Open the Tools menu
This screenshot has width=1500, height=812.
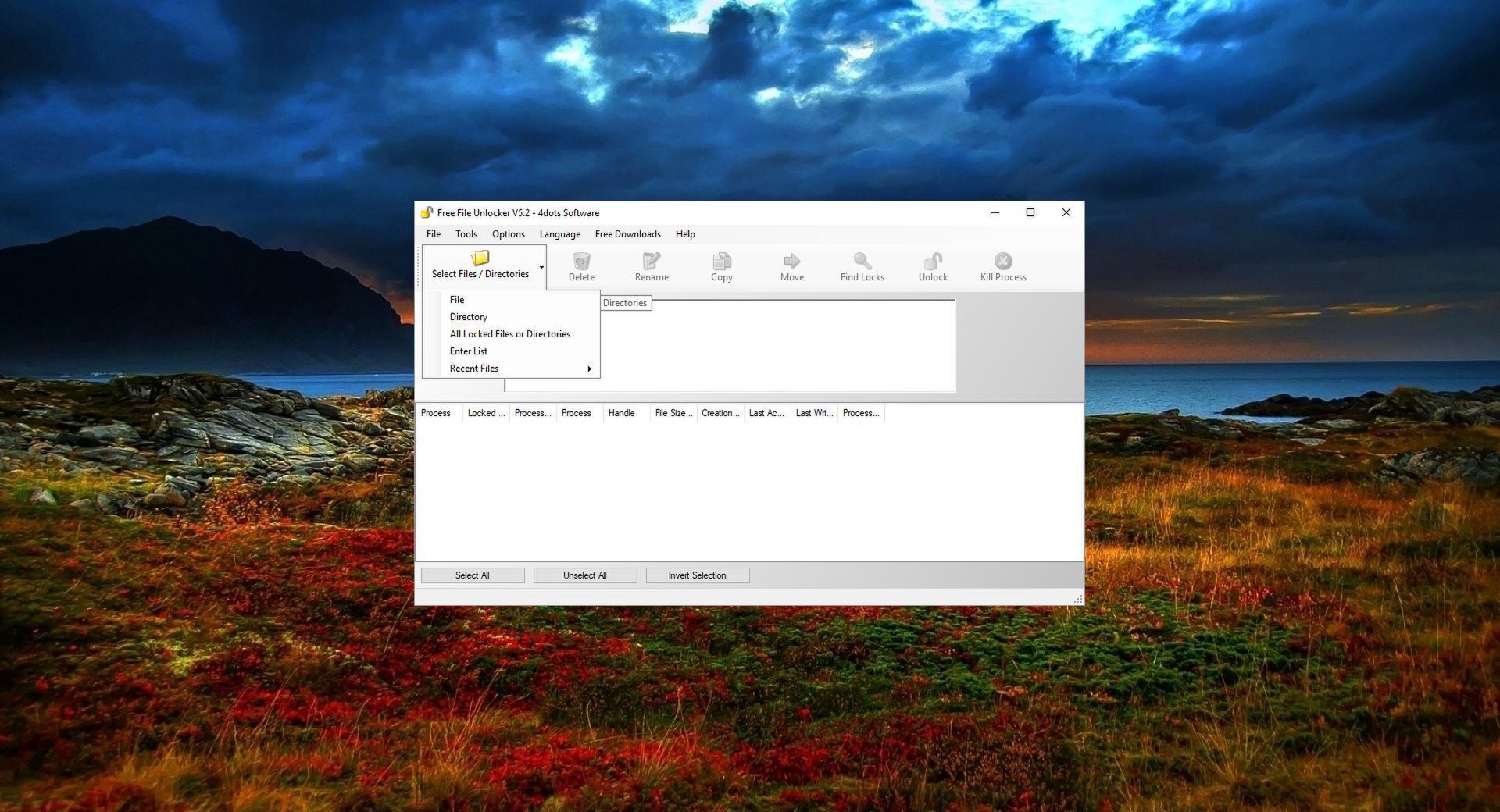(466, 234)
